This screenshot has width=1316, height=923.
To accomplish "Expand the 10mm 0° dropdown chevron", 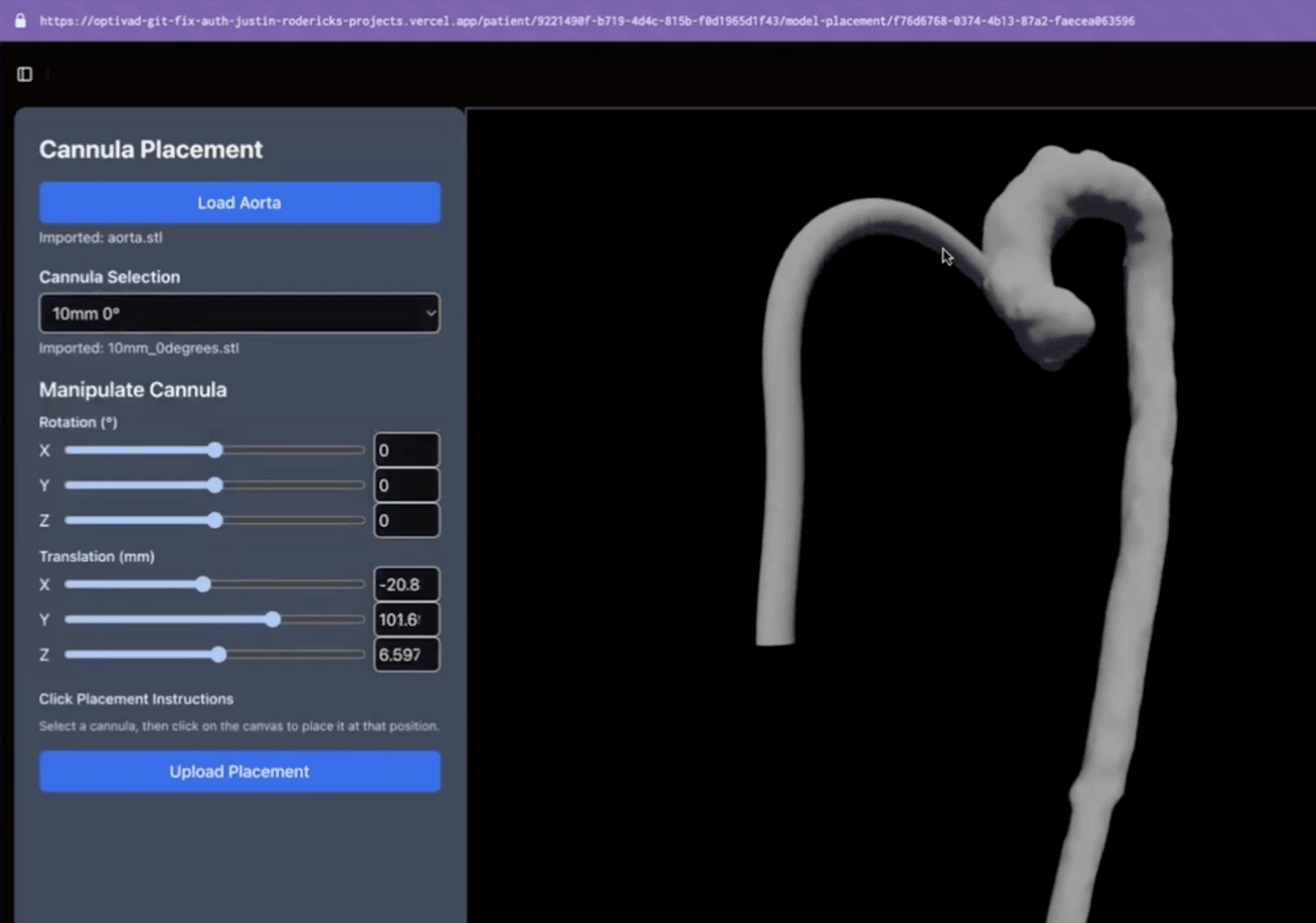I will pos(430,314).
